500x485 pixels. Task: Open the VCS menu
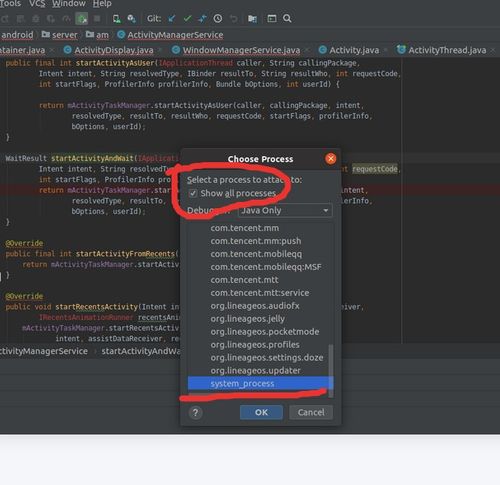point(37,4)
